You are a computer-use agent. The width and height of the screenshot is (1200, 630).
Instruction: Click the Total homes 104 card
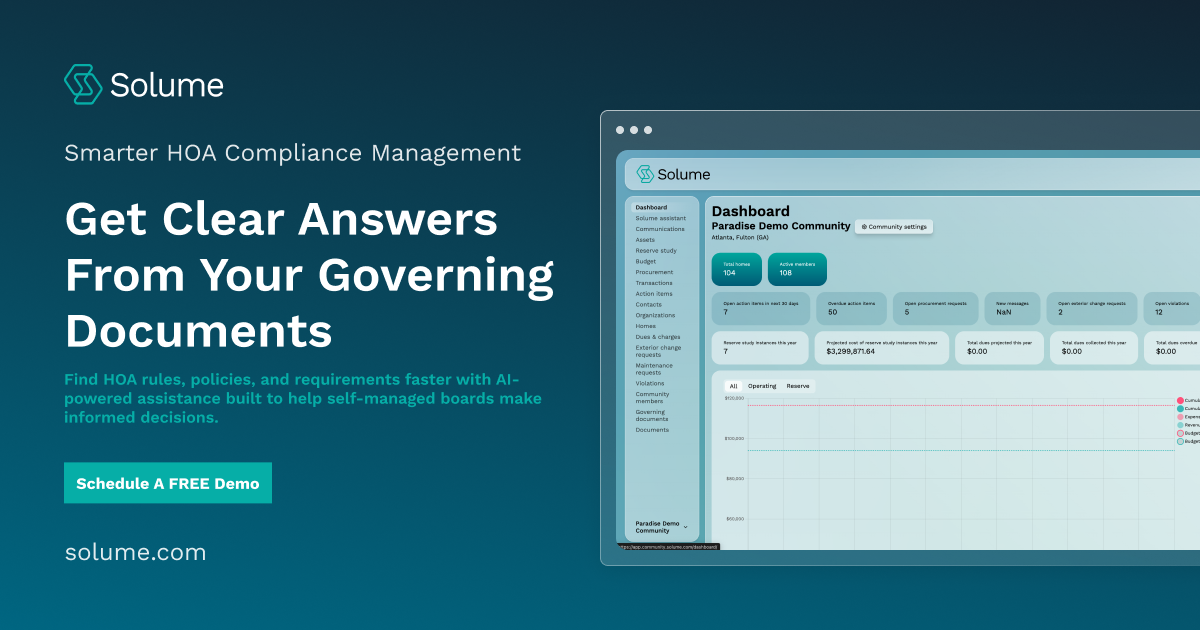coord(737,269)
